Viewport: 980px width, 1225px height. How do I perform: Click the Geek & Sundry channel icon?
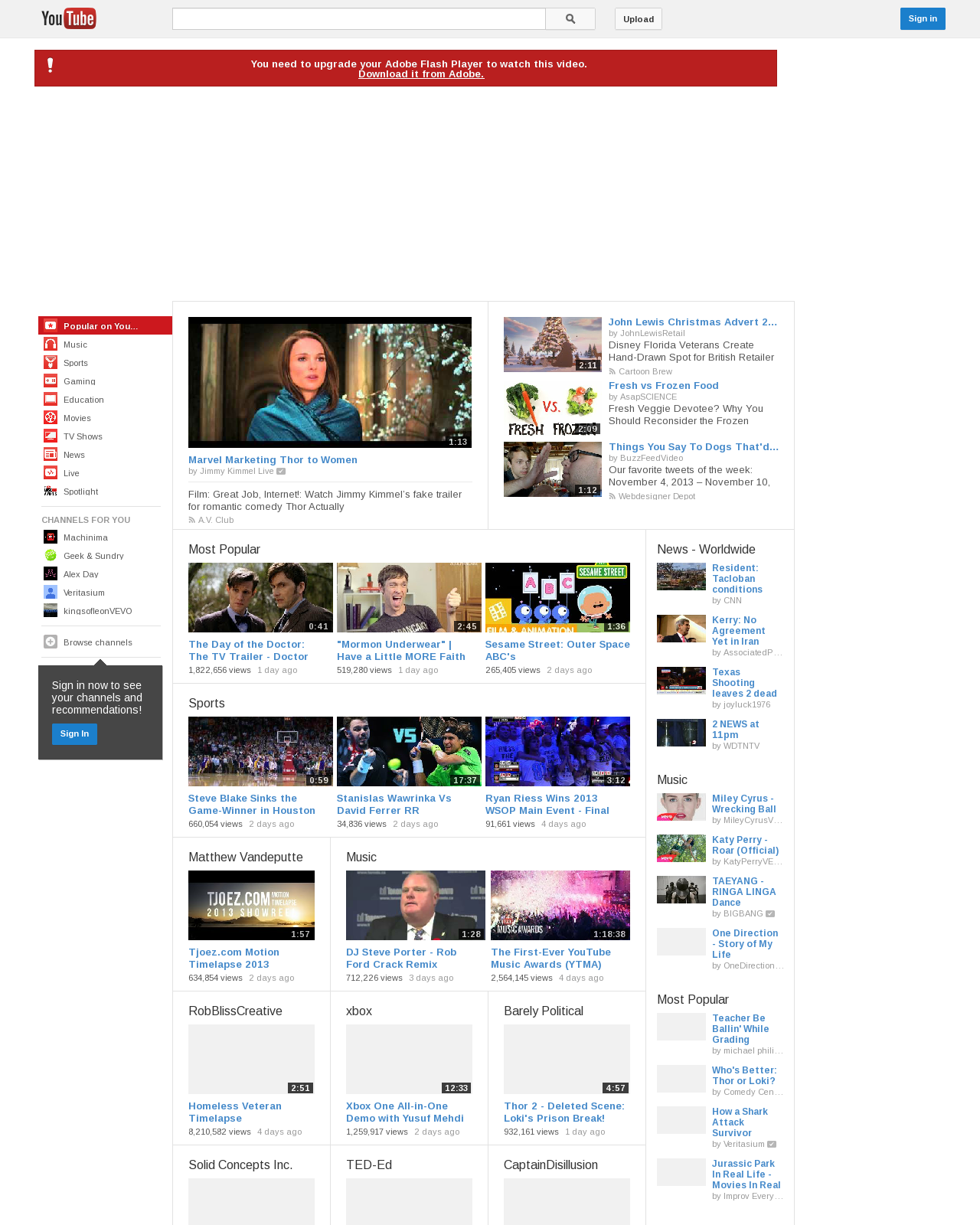point(51,555)
